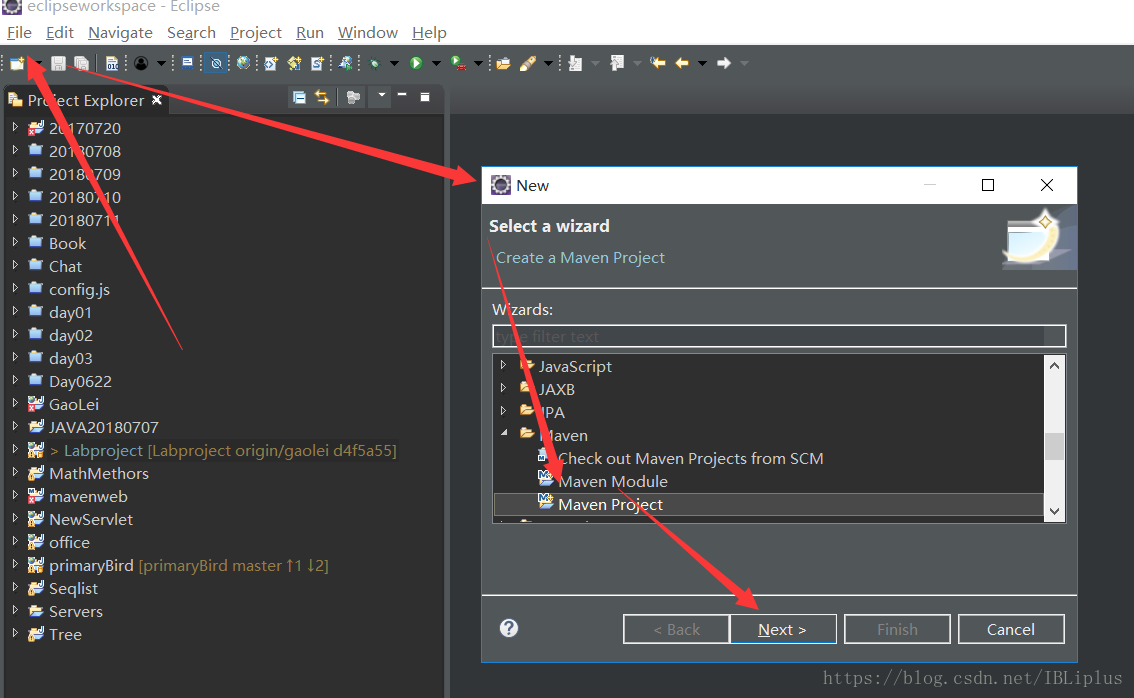Open the Web Browser globe icon

pos(244,64)
